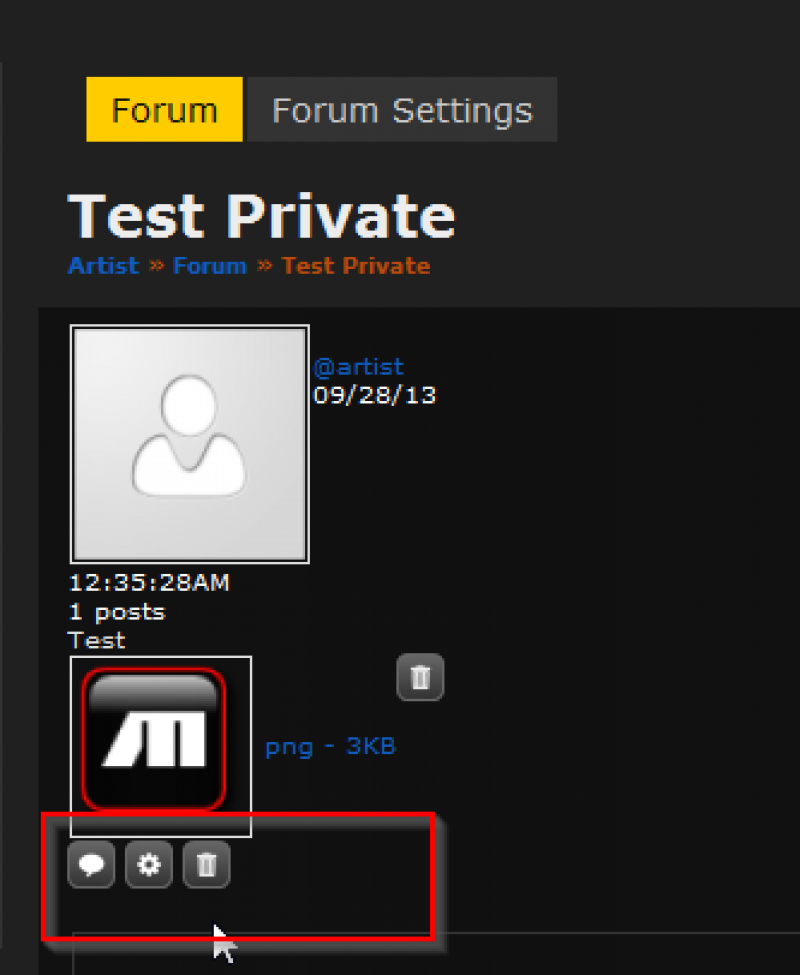Delete the attachment with its trash icon
Image resolution: width=800 pixels, height=975 pixels.
tap(420, 677)
